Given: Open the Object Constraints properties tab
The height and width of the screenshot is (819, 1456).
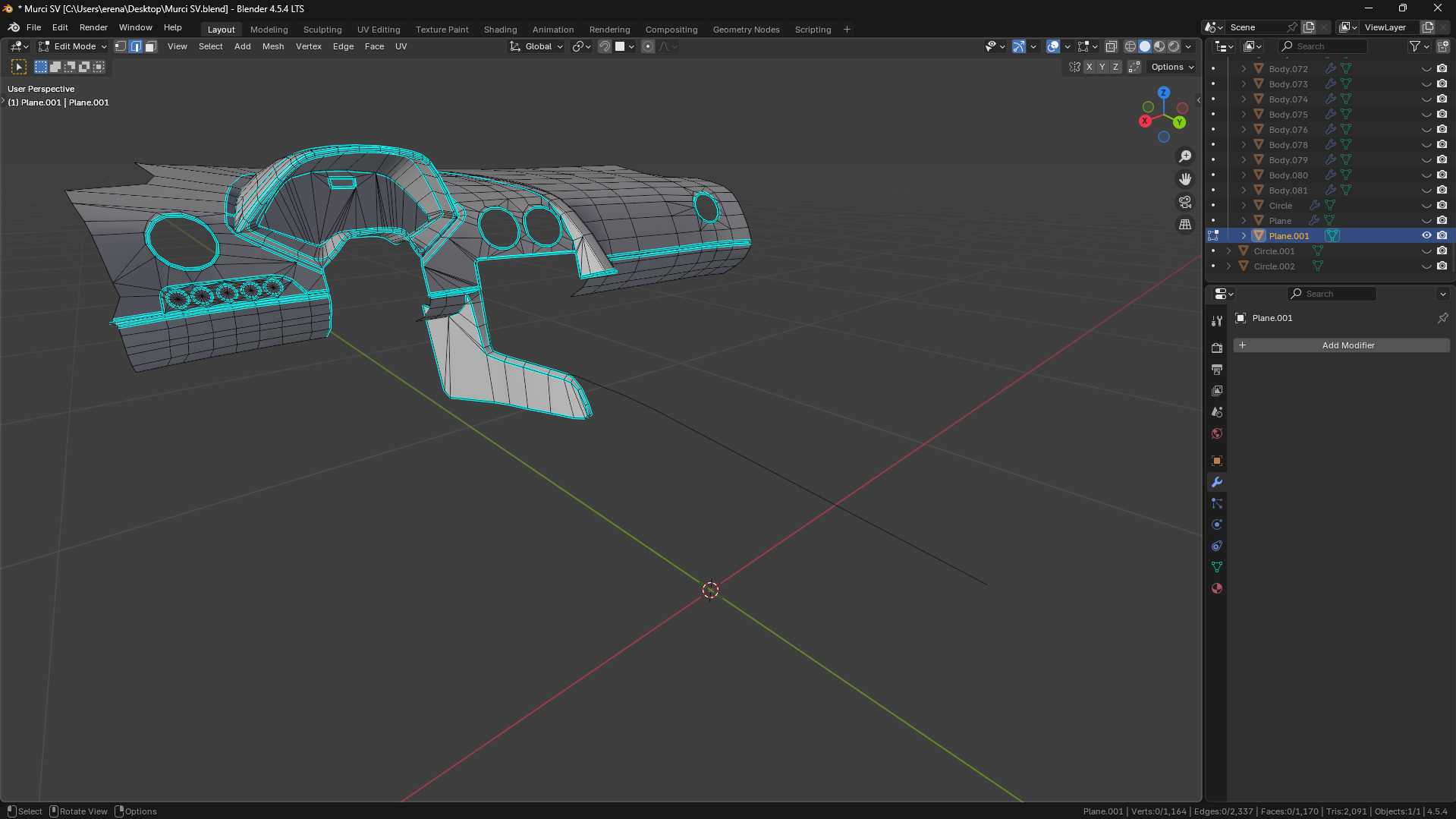Looking at the screenshot, I should pyautogui.click(x=1217, y=546).
